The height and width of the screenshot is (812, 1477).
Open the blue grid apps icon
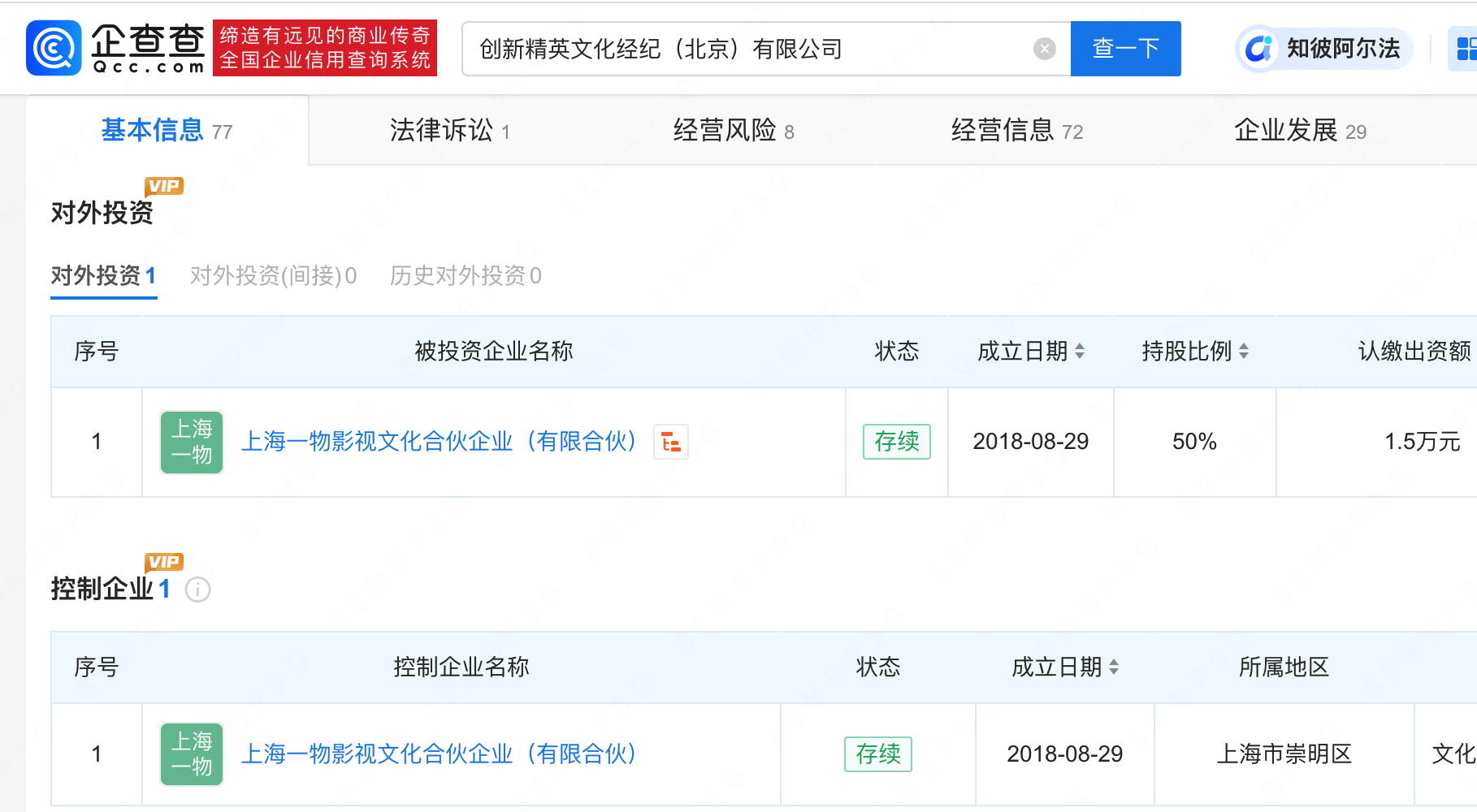pyautogui.click(x=1464, y=49)
